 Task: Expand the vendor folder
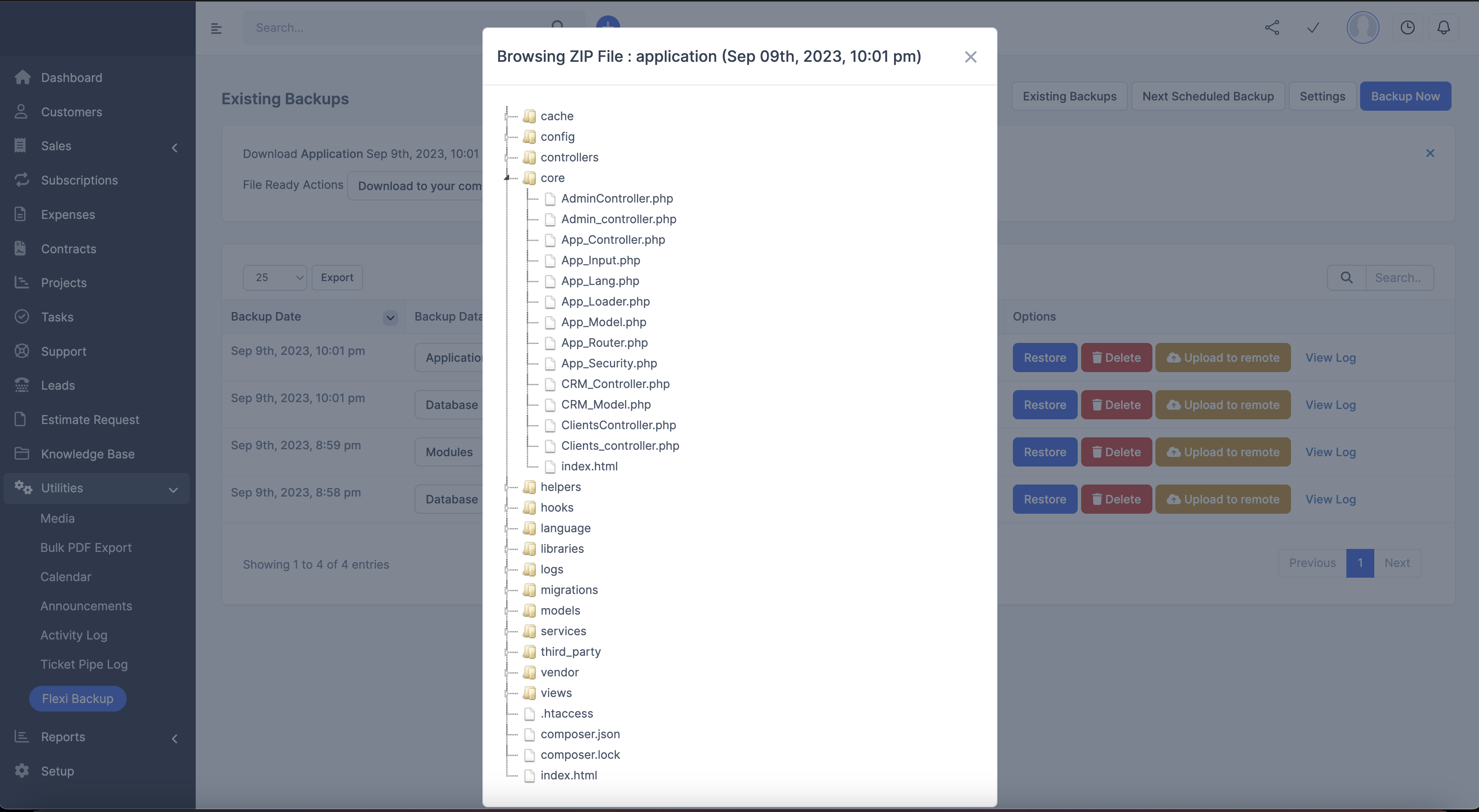pos(508,672)
